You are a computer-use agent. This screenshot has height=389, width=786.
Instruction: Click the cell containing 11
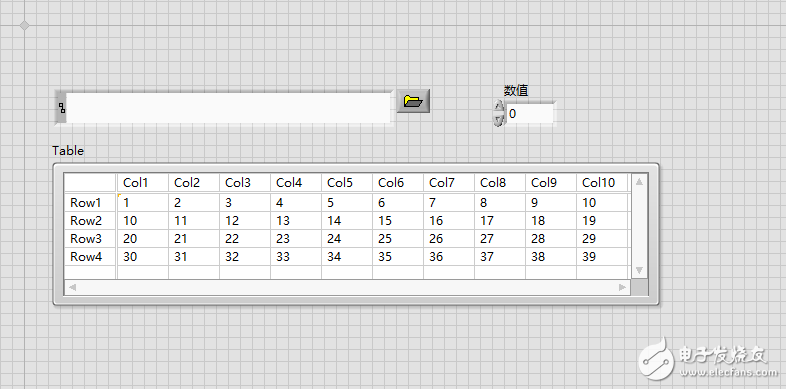click(194, 221)
